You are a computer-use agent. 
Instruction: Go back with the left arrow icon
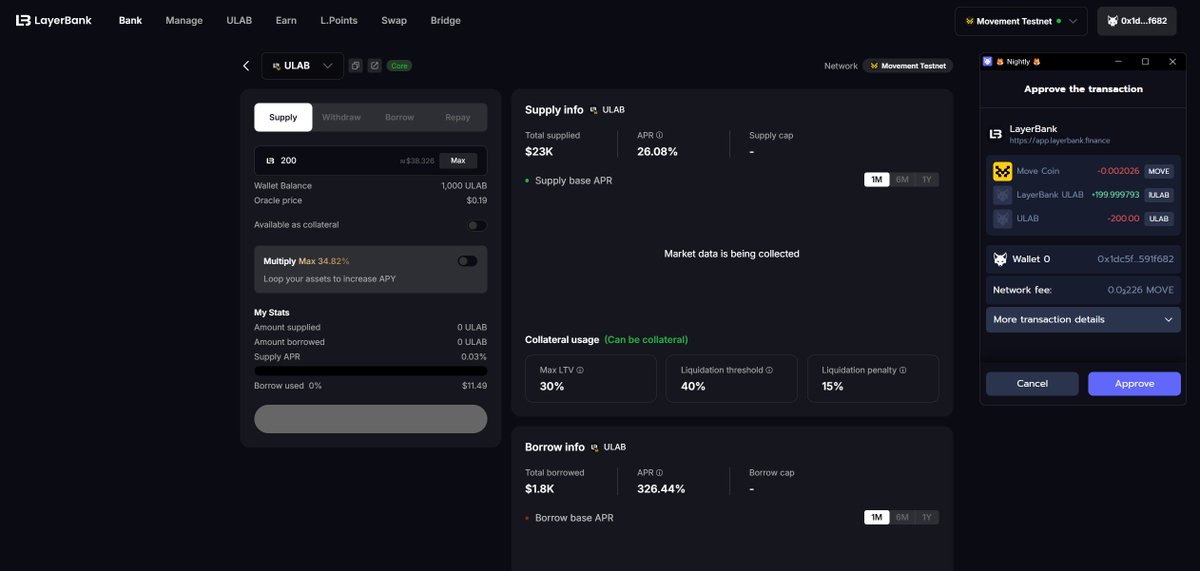(x=246, y=66)
